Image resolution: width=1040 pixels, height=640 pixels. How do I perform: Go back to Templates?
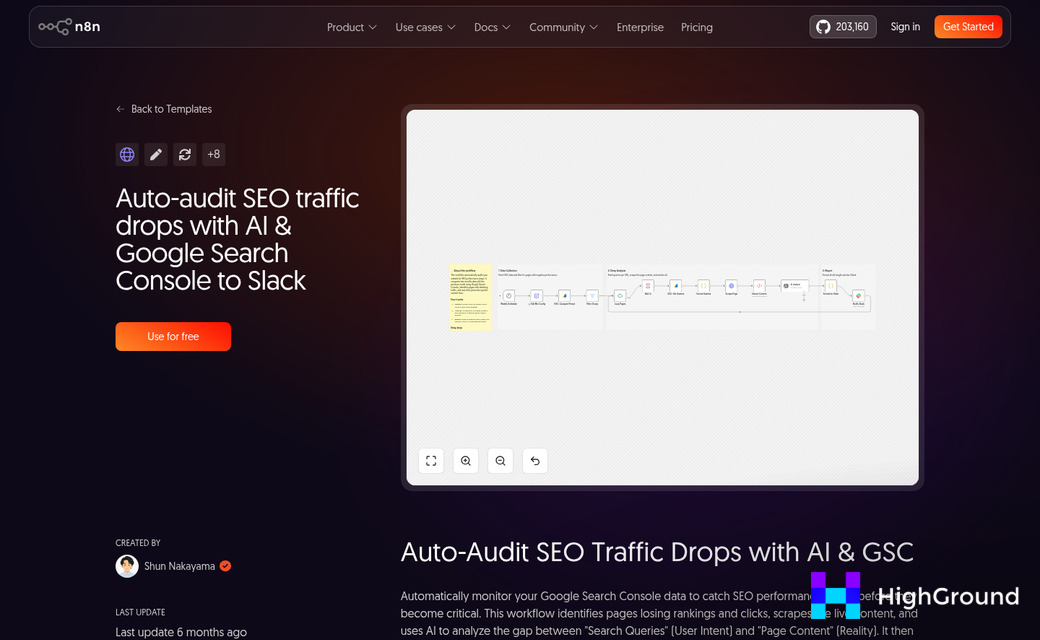coord(164,109)
